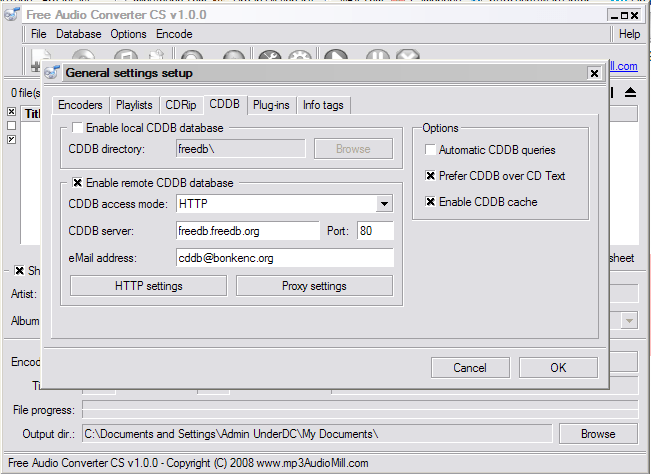Click the app icon in dialog title bar
The image size is (651, 474).
coord(52,73)
